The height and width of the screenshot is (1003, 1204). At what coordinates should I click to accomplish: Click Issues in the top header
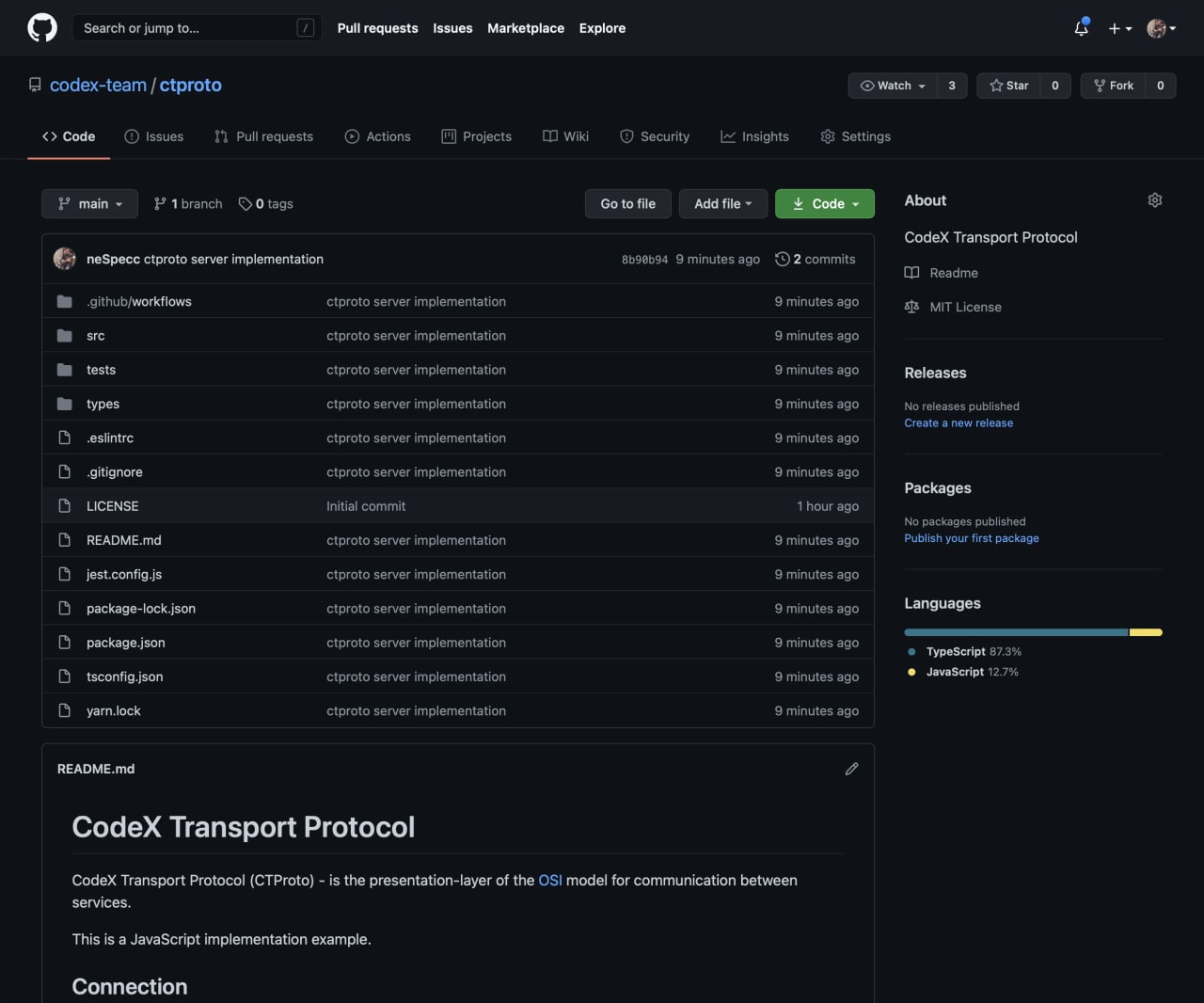click(452, 28)
